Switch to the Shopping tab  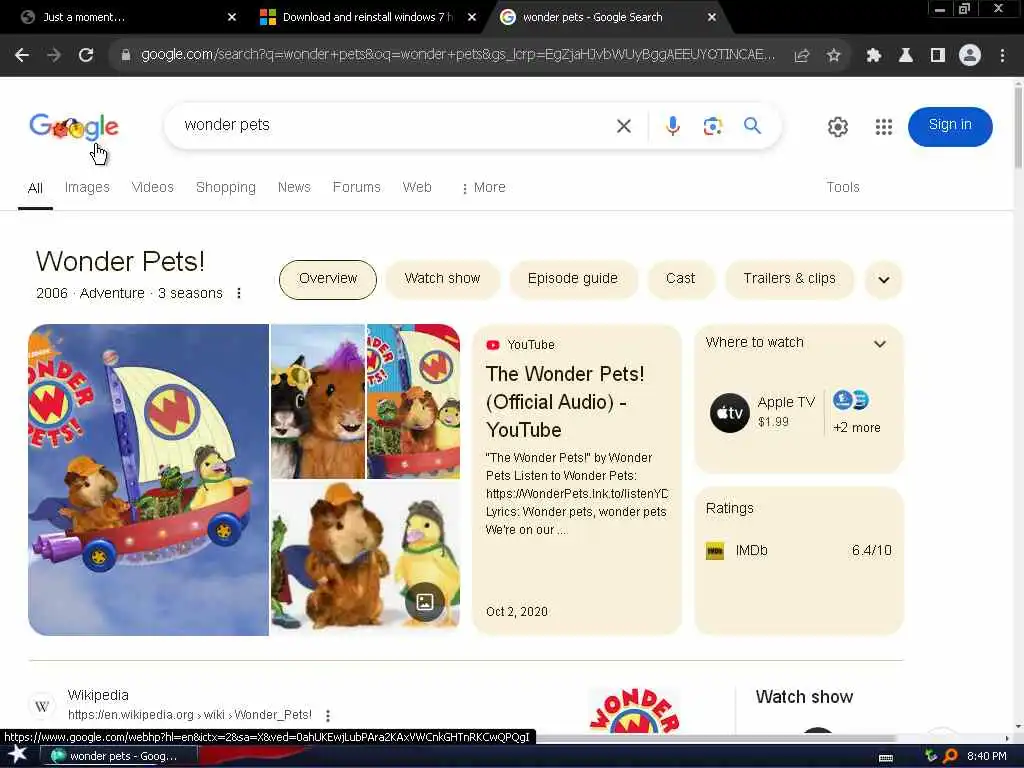point(226,187)
